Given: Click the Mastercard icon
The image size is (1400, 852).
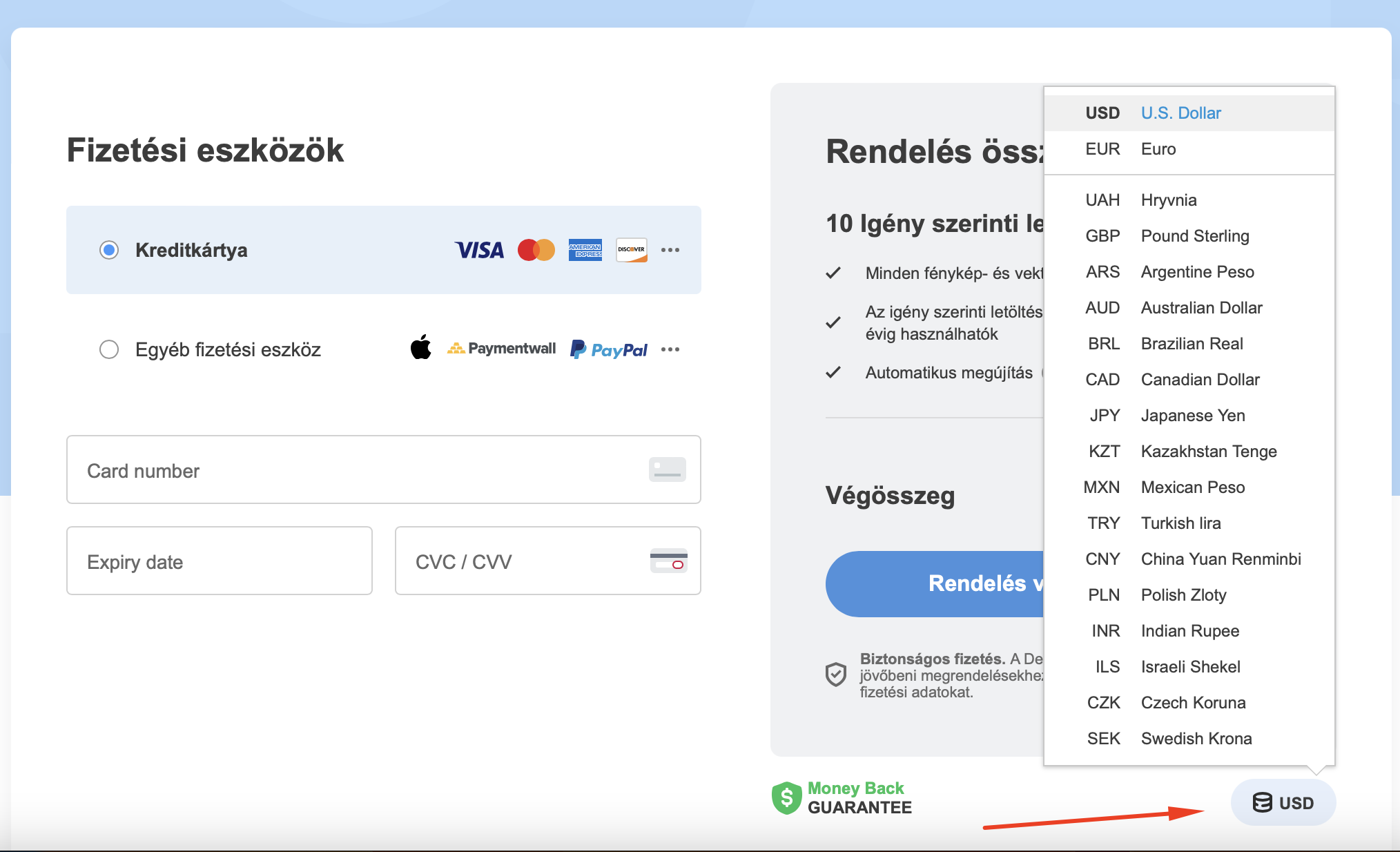Looking at the screenshot, I should click(x=536, y=250).
